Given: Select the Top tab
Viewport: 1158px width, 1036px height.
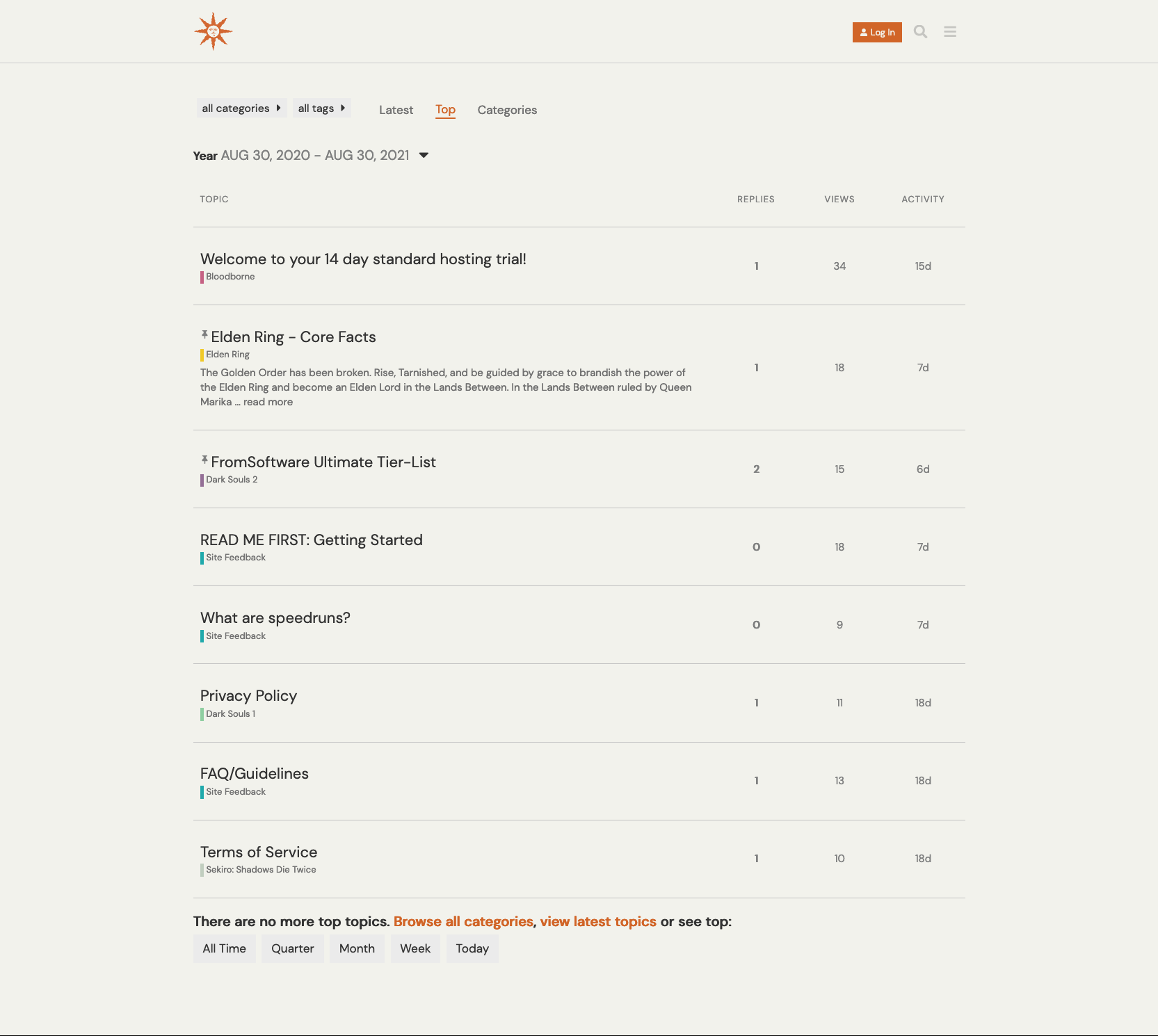Looking at the screenshot, I should (x=445, y=110).
